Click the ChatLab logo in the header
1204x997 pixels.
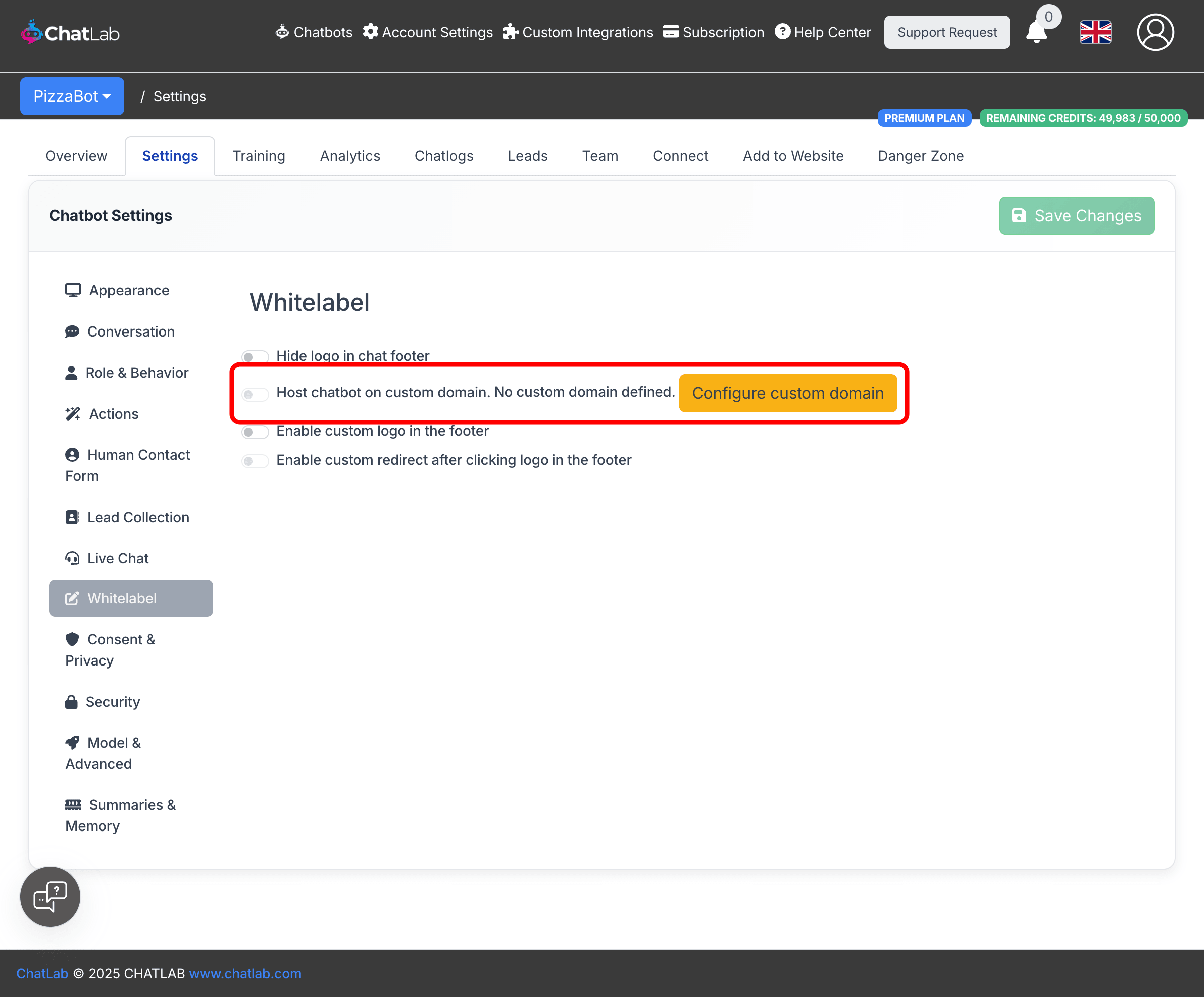[x=70, y=33]
